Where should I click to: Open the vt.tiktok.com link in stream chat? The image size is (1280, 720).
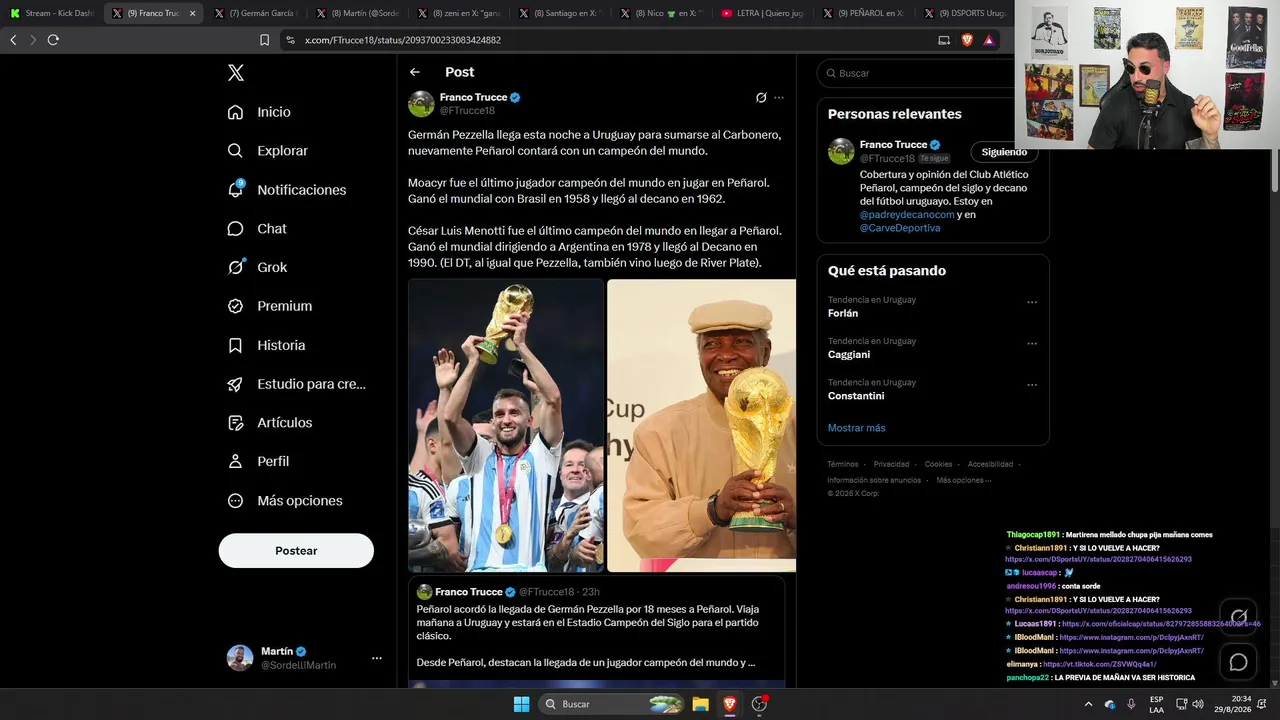[x=1098, y=664]
